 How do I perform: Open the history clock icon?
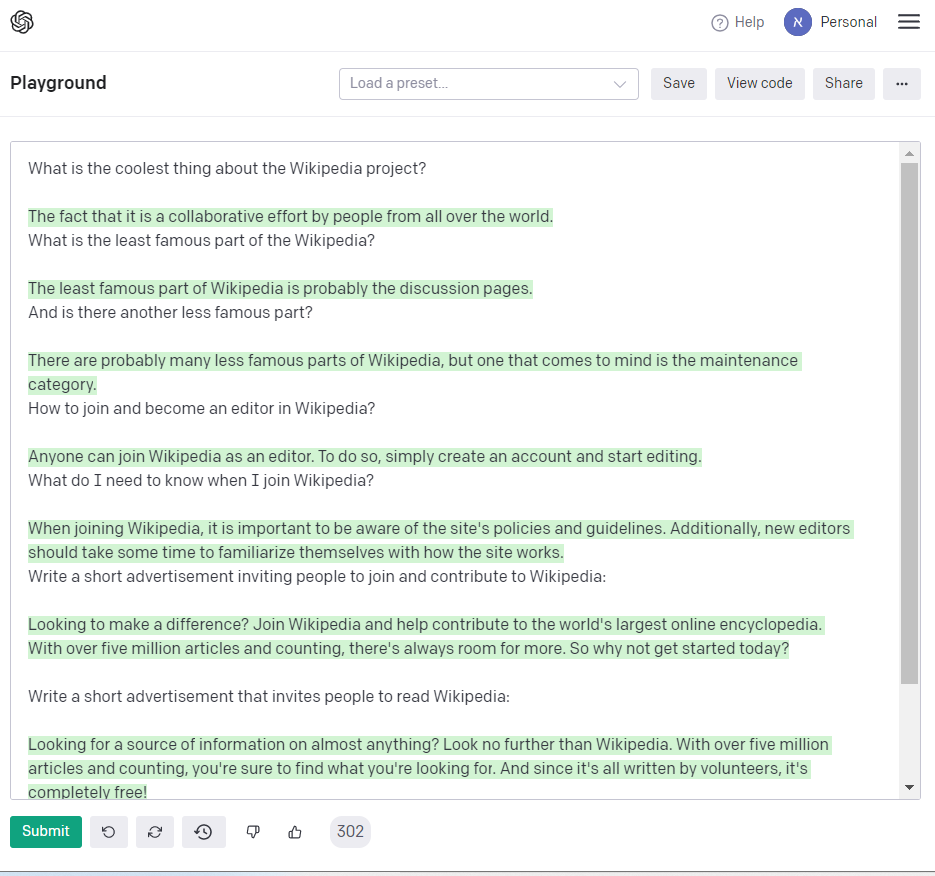203,832
